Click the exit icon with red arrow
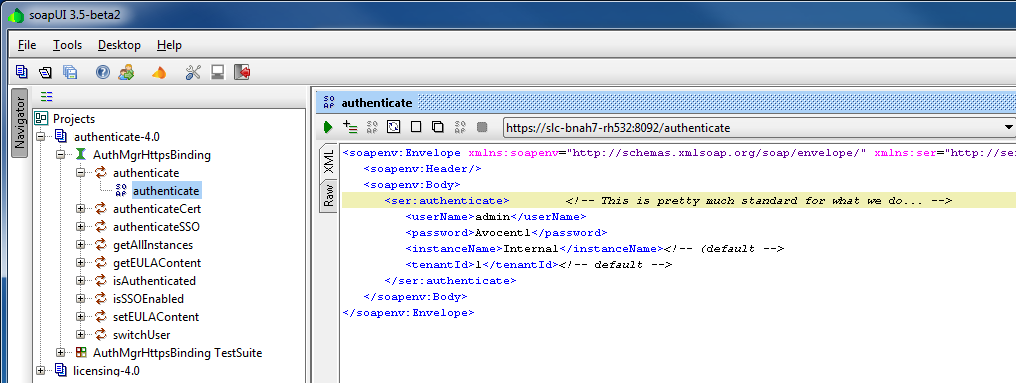 (242, 72)
